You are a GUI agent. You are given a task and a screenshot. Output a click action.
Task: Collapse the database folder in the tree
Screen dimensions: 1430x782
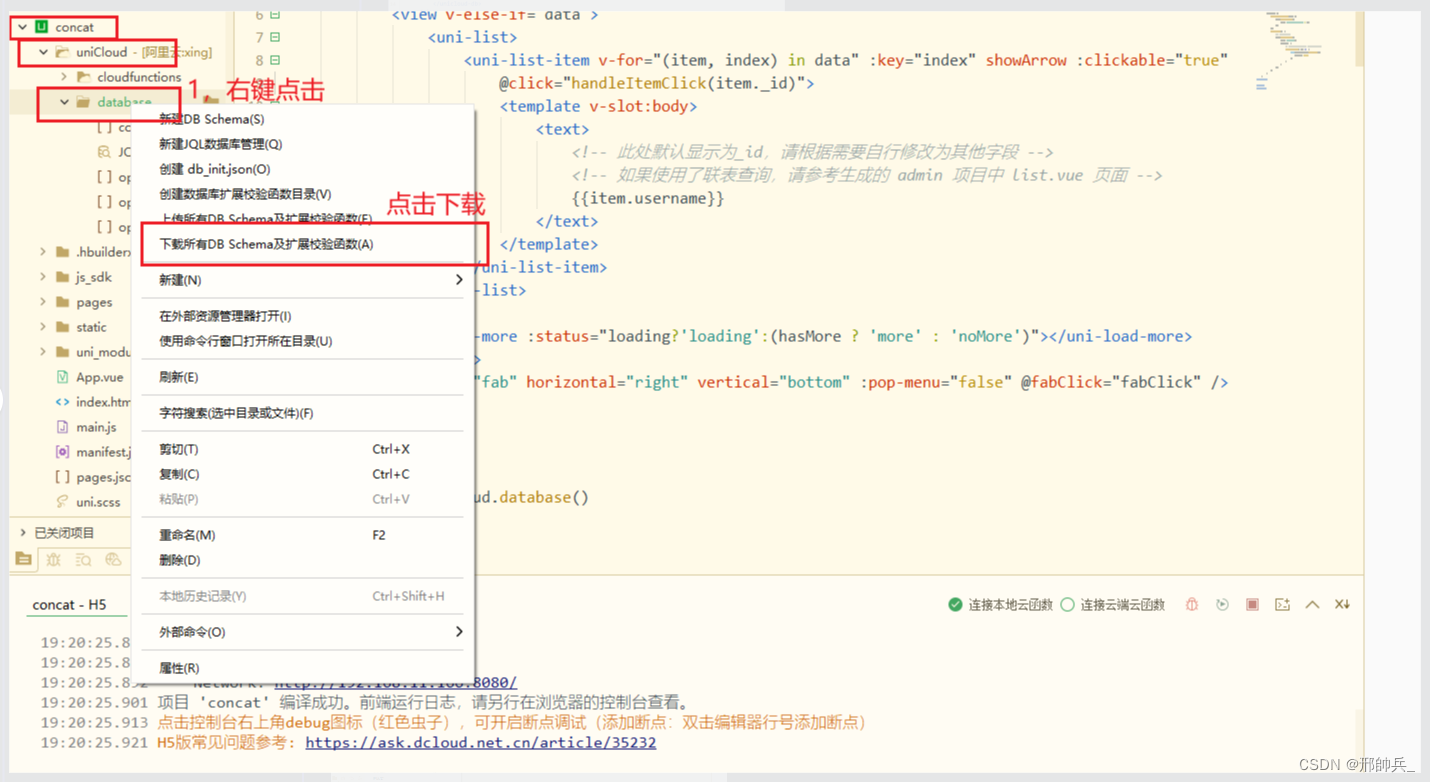click(63, 102)
